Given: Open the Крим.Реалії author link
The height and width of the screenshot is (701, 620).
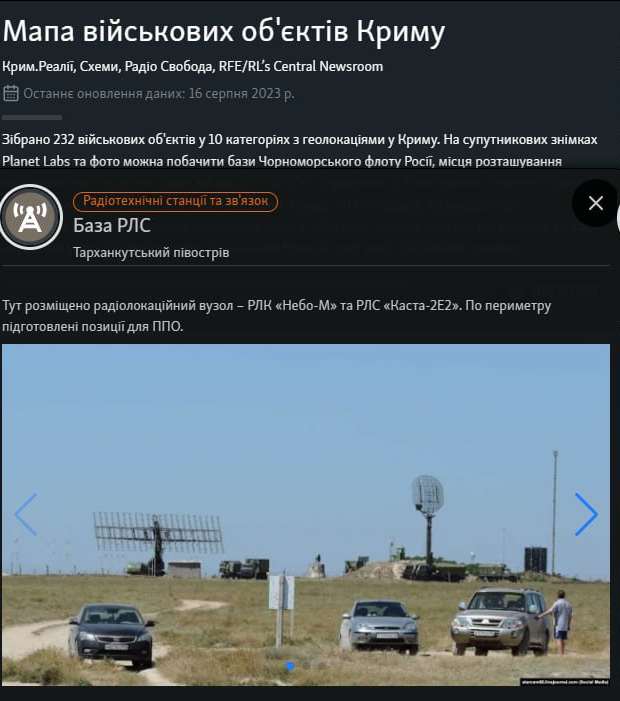Looking at the screenshot, I should coord(38,67).
